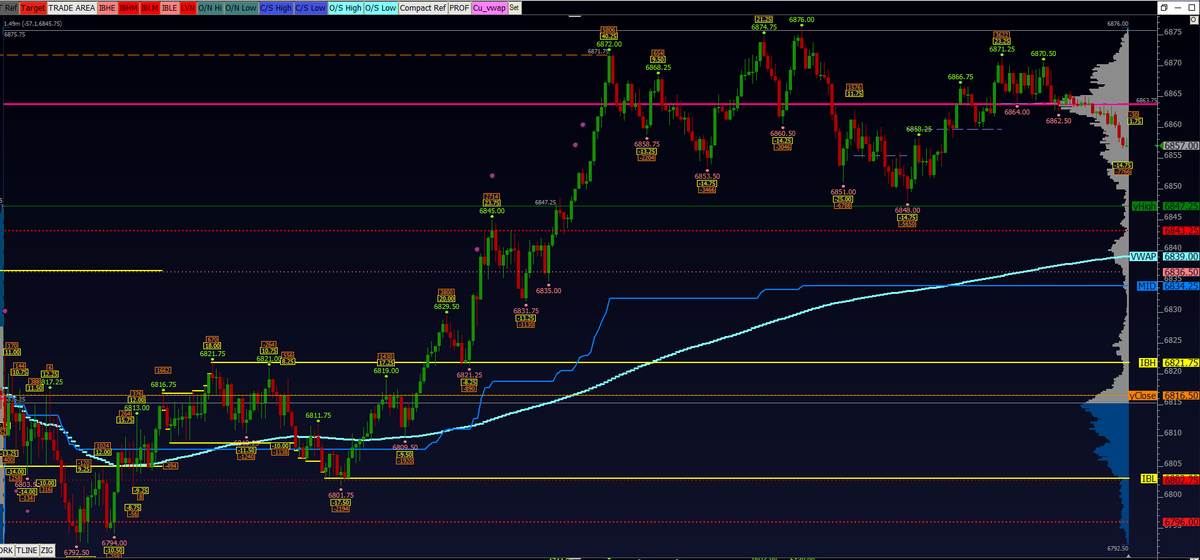Enable the O/N Hi line

[210, 7]
